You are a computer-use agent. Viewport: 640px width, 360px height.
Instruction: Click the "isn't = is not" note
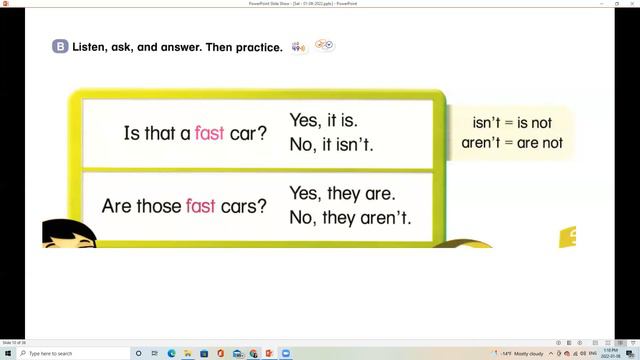coord(512,122)
